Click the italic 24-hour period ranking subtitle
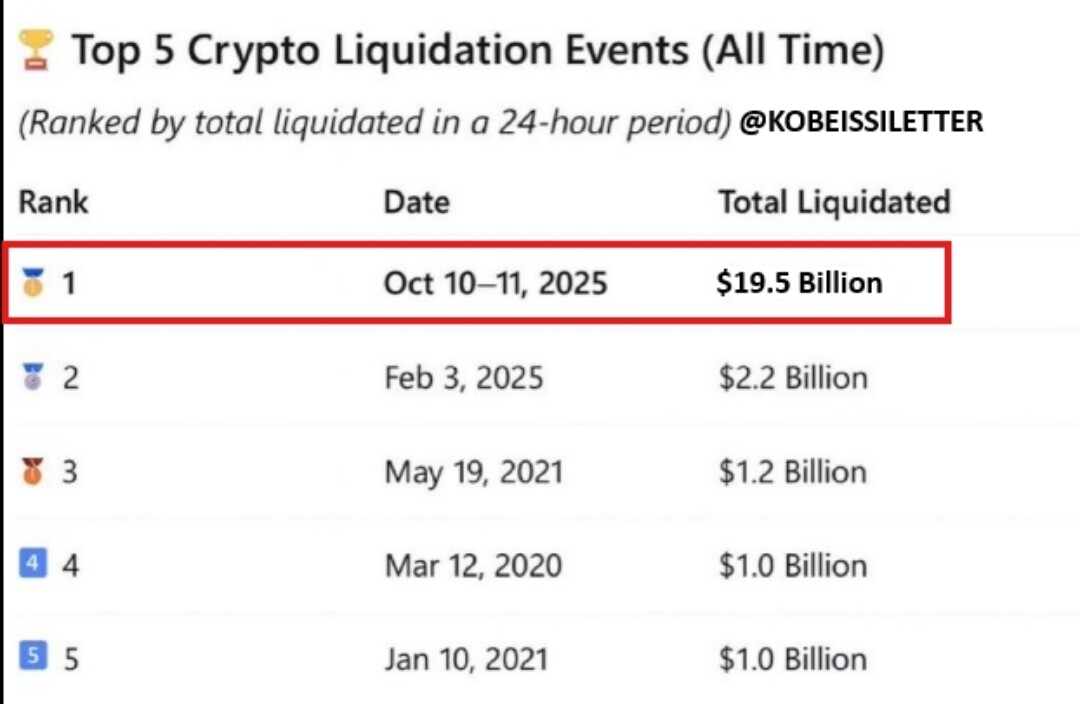 pyautogui.click(x=375, y=123)
